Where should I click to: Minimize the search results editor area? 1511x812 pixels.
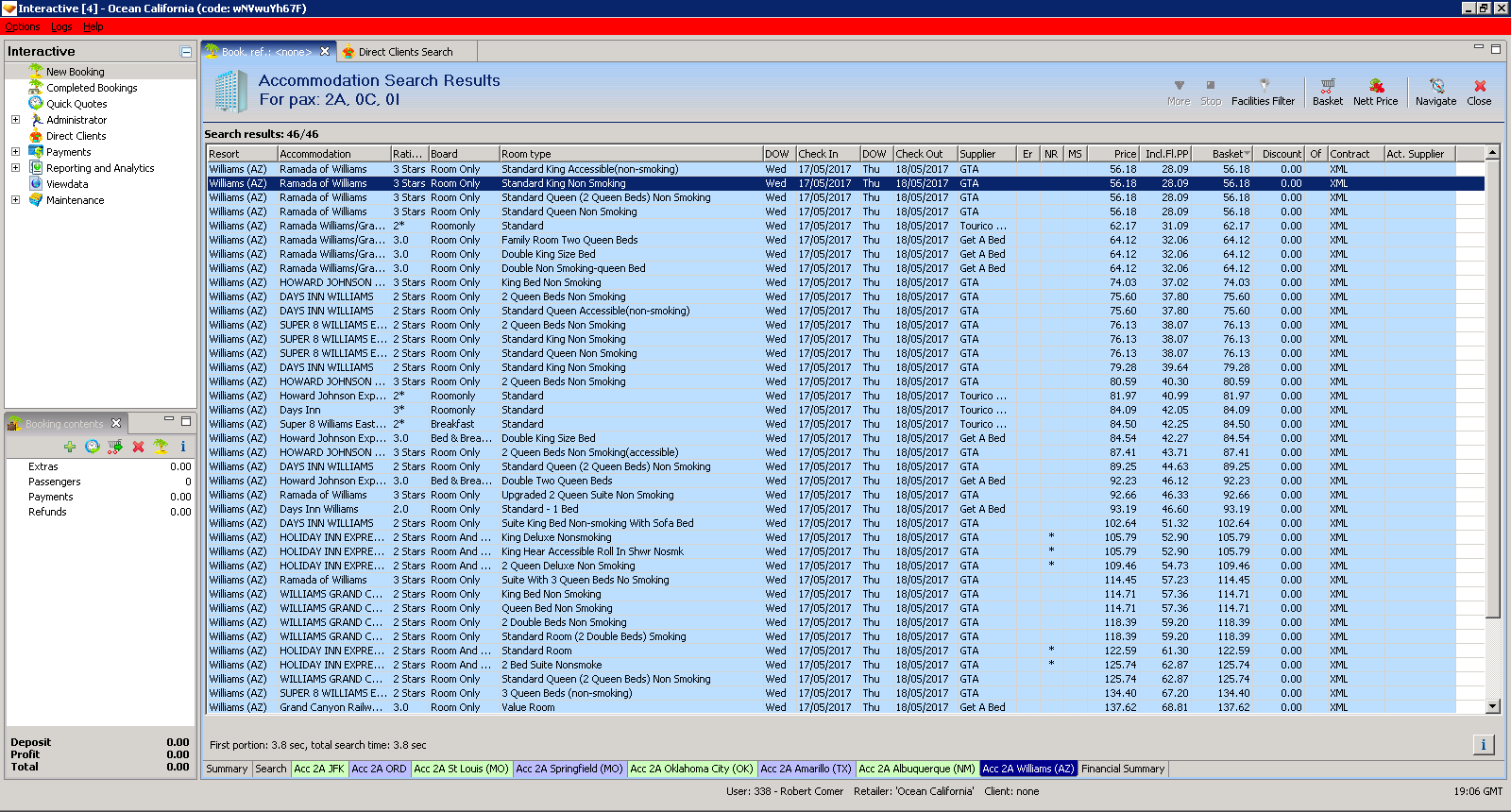click(x=1479, y=48)
